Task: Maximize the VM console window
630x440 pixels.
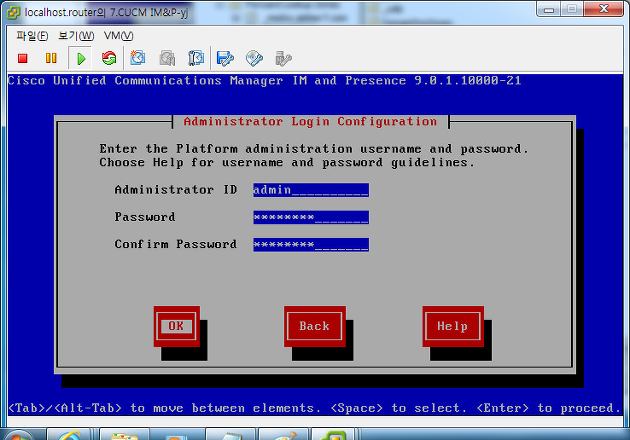Action: coord(572,9)
